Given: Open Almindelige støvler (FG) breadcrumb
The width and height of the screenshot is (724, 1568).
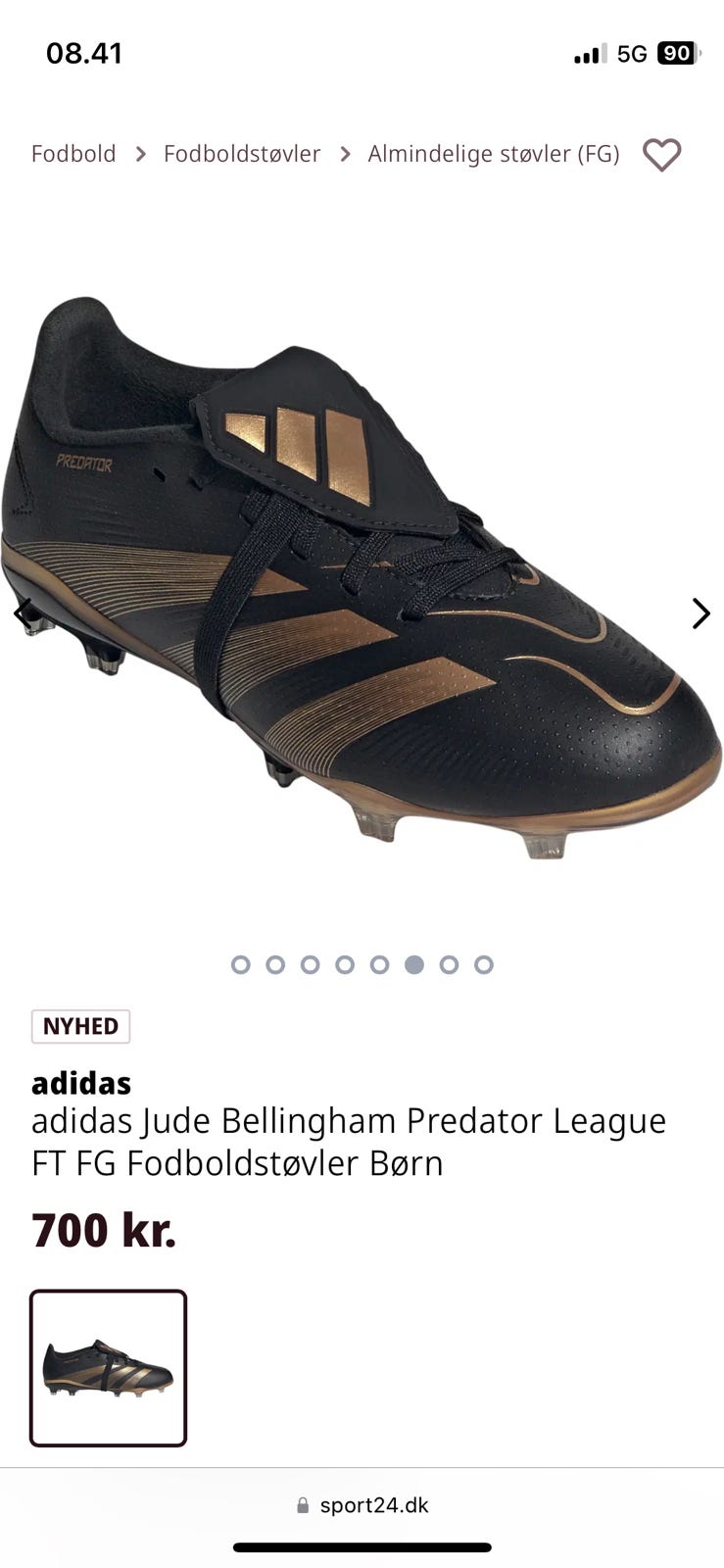Looking at the screenshot, I should (x=494, y=154).
